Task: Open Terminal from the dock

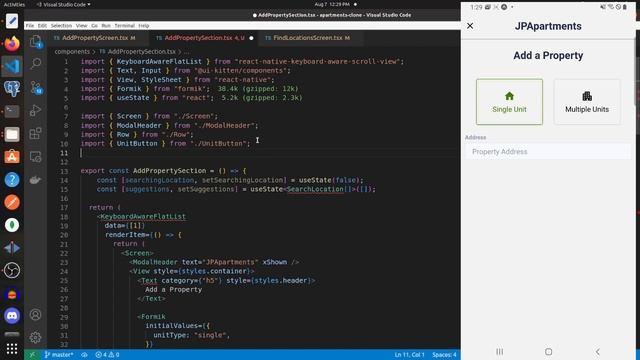Action: (x=12, y=111)
